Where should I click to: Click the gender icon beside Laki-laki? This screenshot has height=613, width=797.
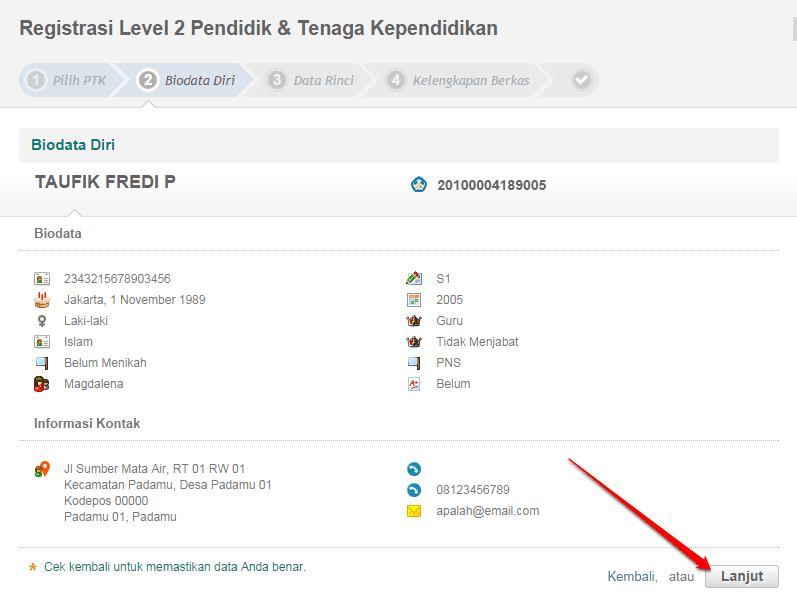pyautogui.click(x=42, y=321)
